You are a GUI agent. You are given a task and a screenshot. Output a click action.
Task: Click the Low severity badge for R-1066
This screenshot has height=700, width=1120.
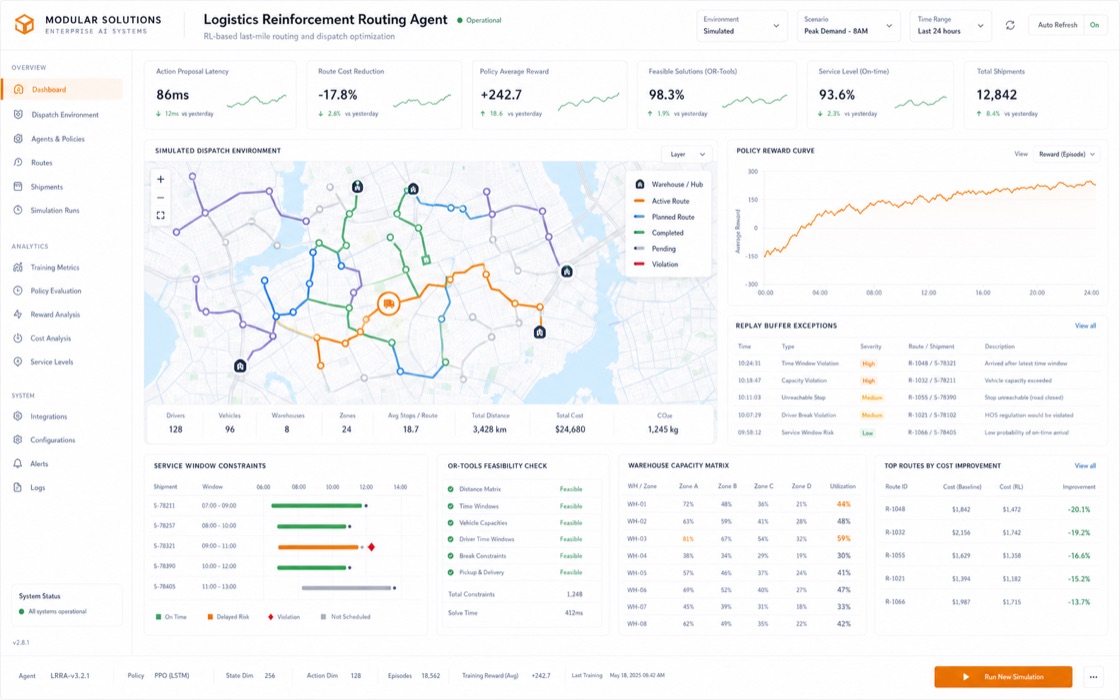click(x=867, y=433)
